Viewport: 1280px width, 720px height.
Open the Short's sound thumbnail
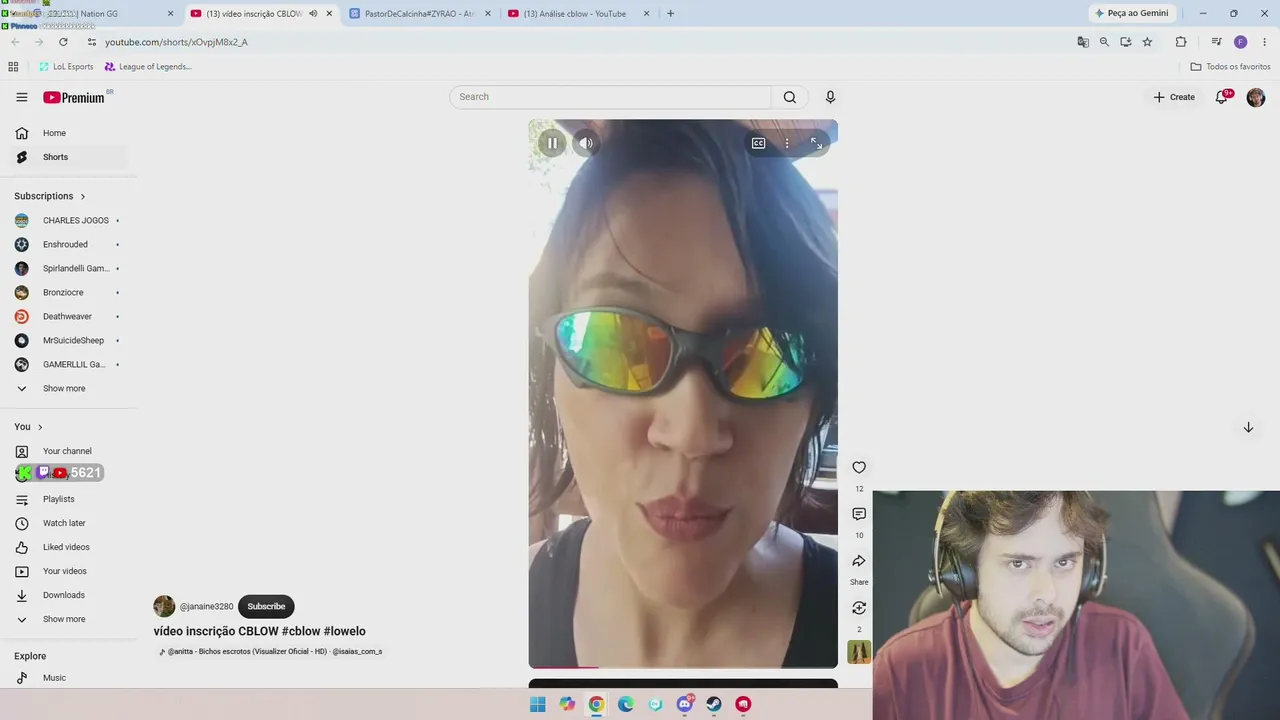tap(859, 652)
